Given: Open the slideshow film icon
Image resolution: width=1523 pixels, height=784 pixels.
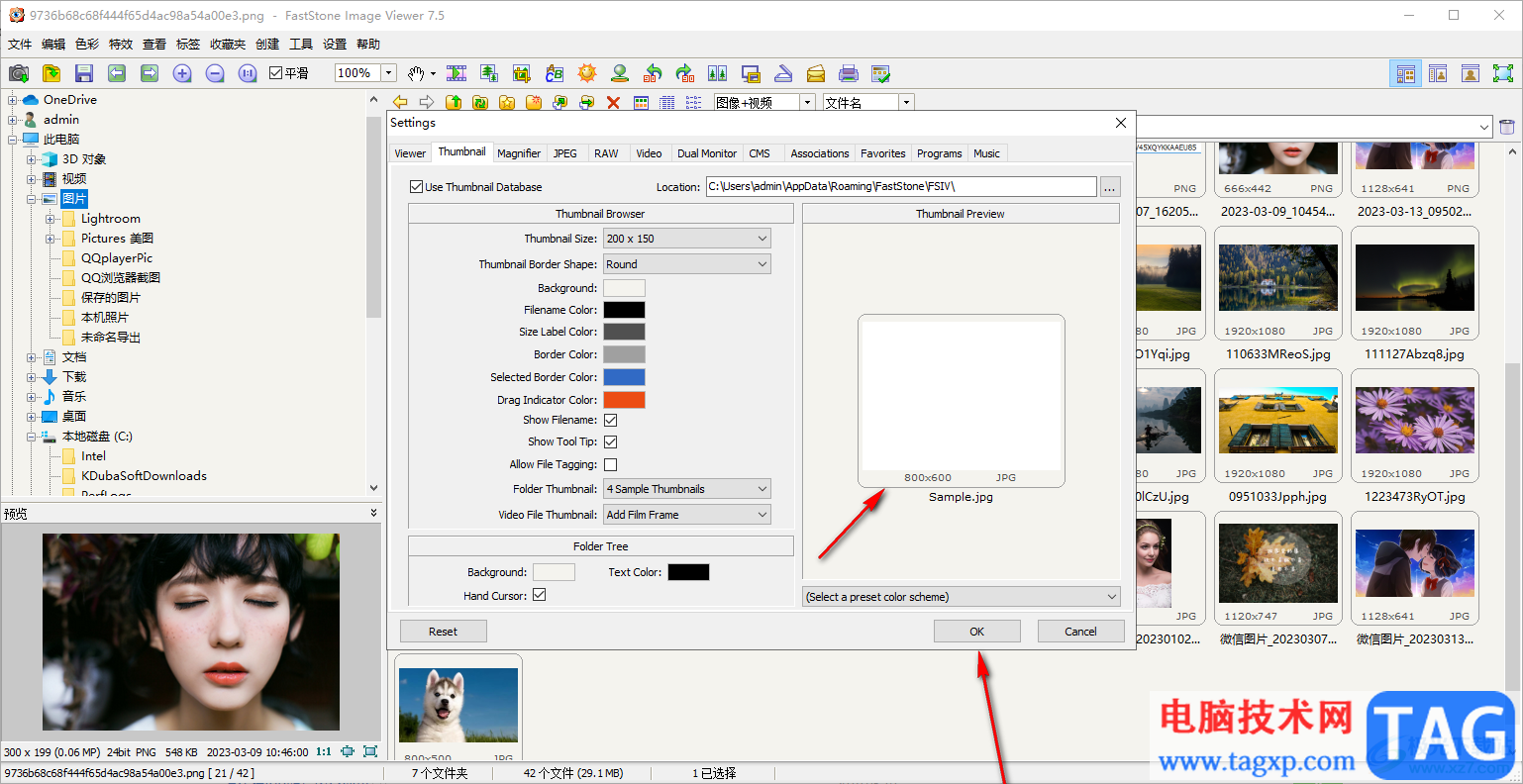Looking at the screenshot, I should click(x=457, y=73).
